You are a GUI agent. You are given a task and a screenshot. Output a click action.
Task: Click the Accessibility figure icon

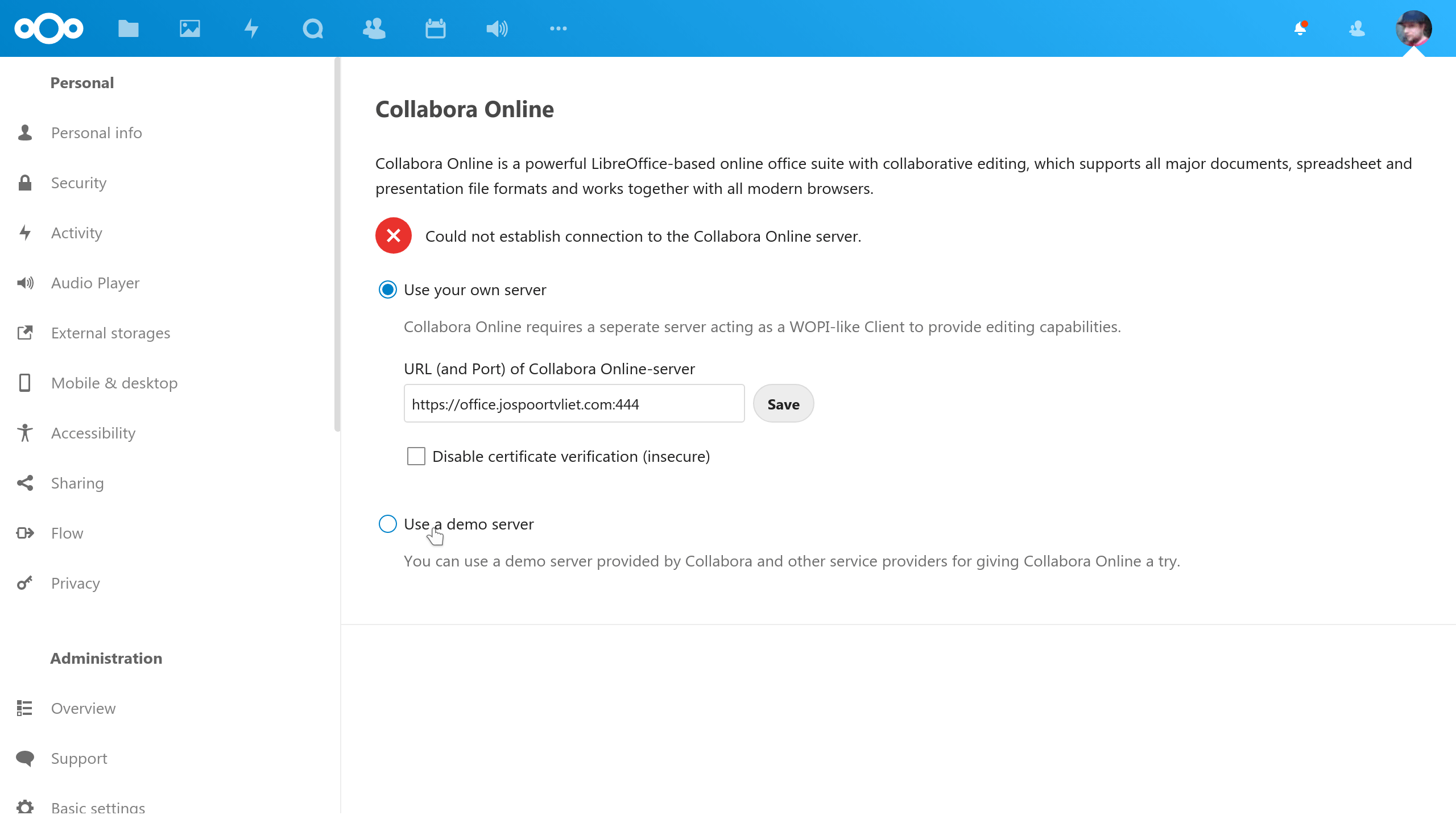[25, 433]
